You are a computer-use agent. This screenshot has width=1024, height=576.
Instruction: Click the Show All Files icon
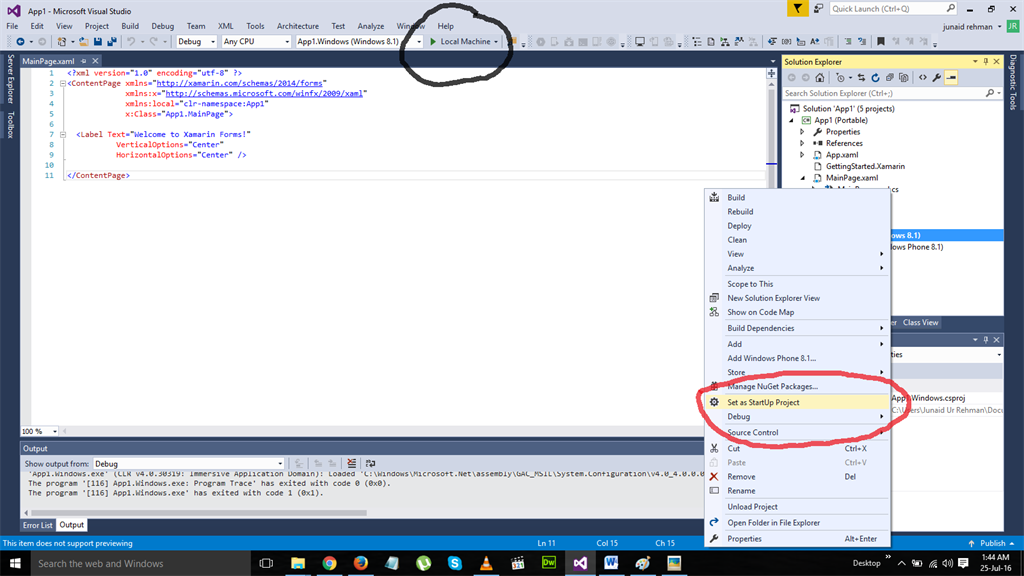click(x=904, y=78)
